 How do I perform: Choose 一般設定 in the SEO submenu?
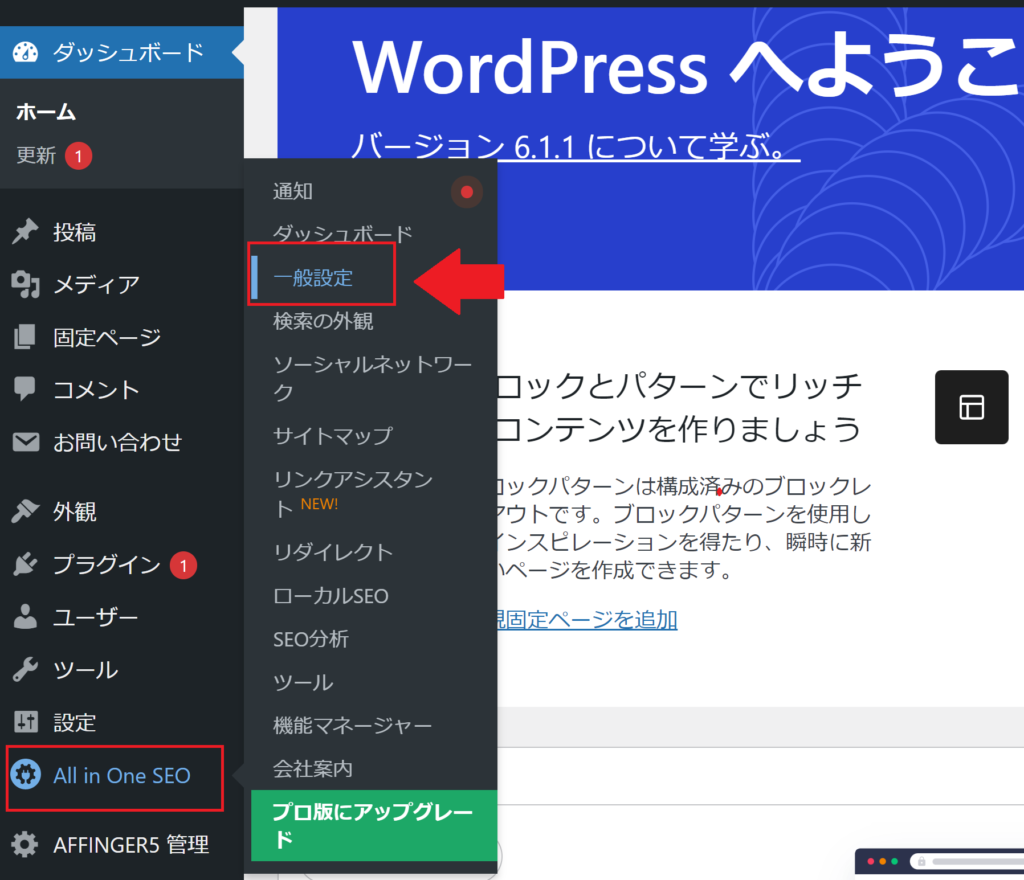[313, 277]
